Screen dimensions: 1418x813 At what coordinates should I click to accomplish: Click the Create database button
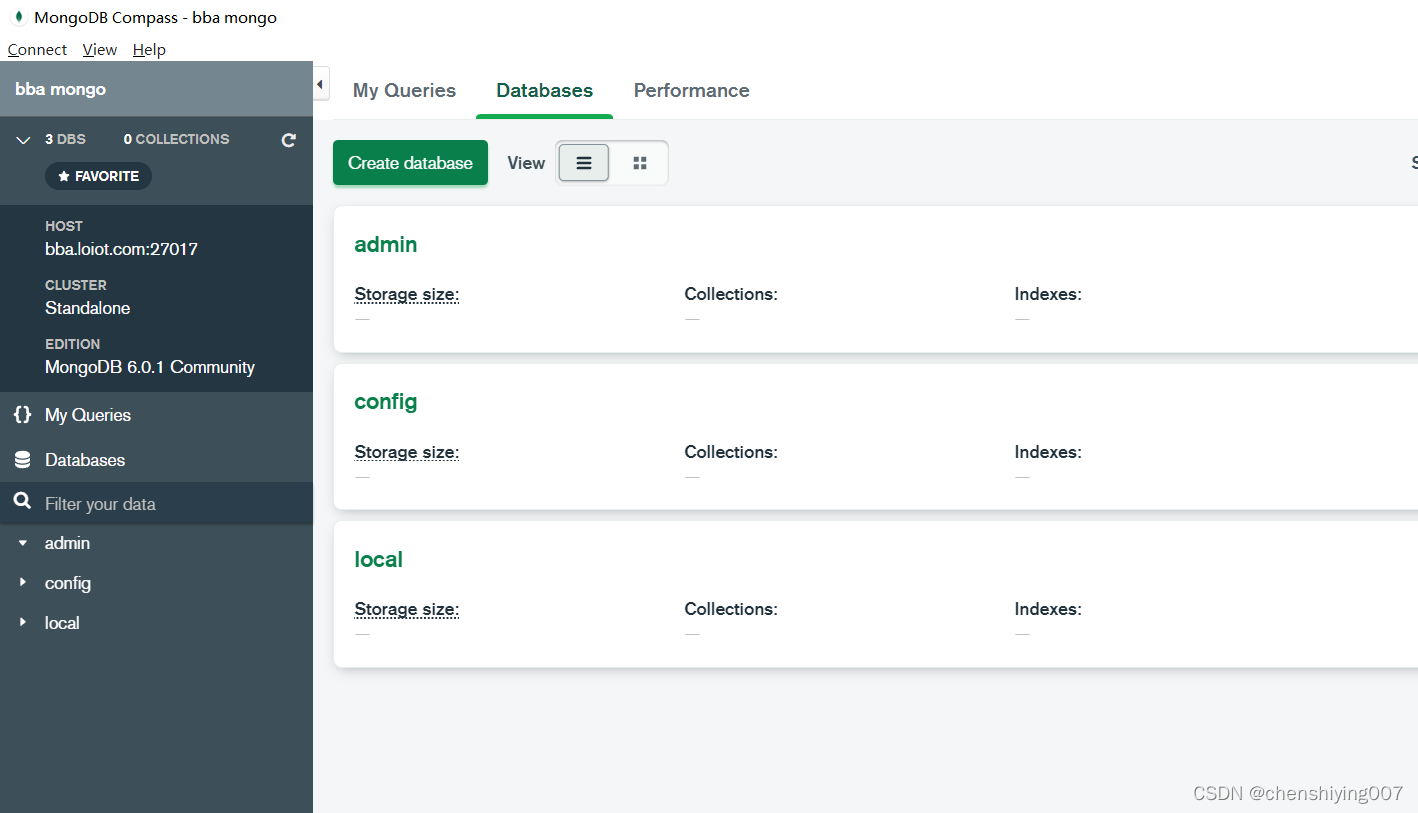410,163
